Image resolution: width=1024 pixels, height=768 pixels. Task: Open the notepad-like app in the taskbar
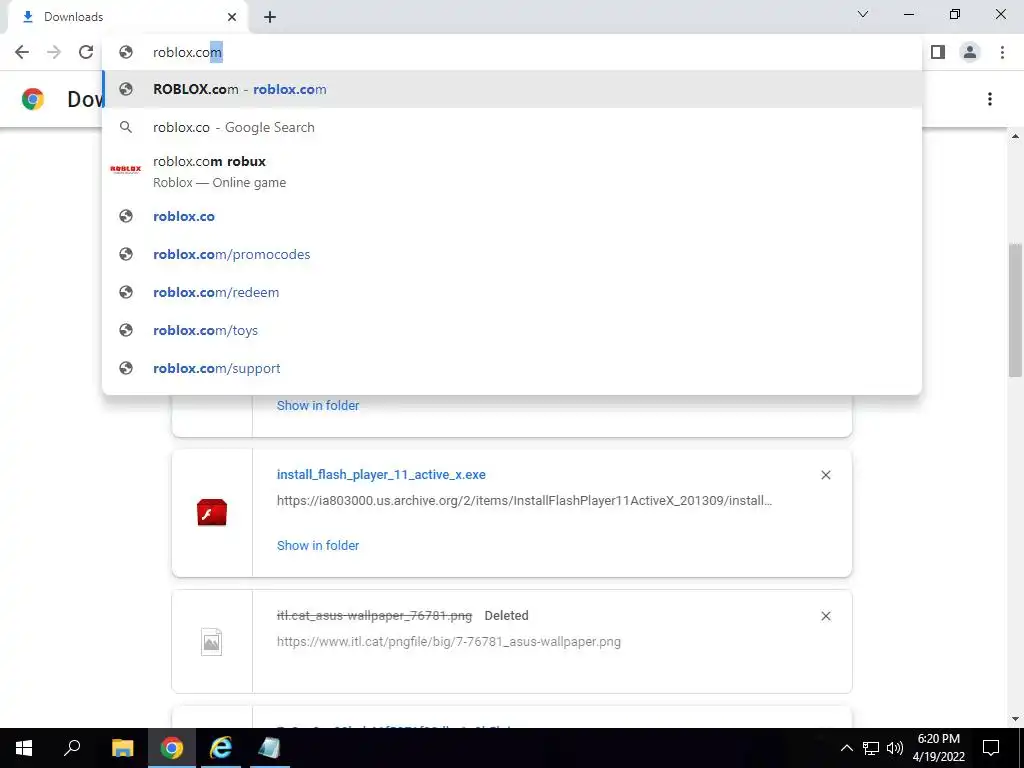click(269, 748)
